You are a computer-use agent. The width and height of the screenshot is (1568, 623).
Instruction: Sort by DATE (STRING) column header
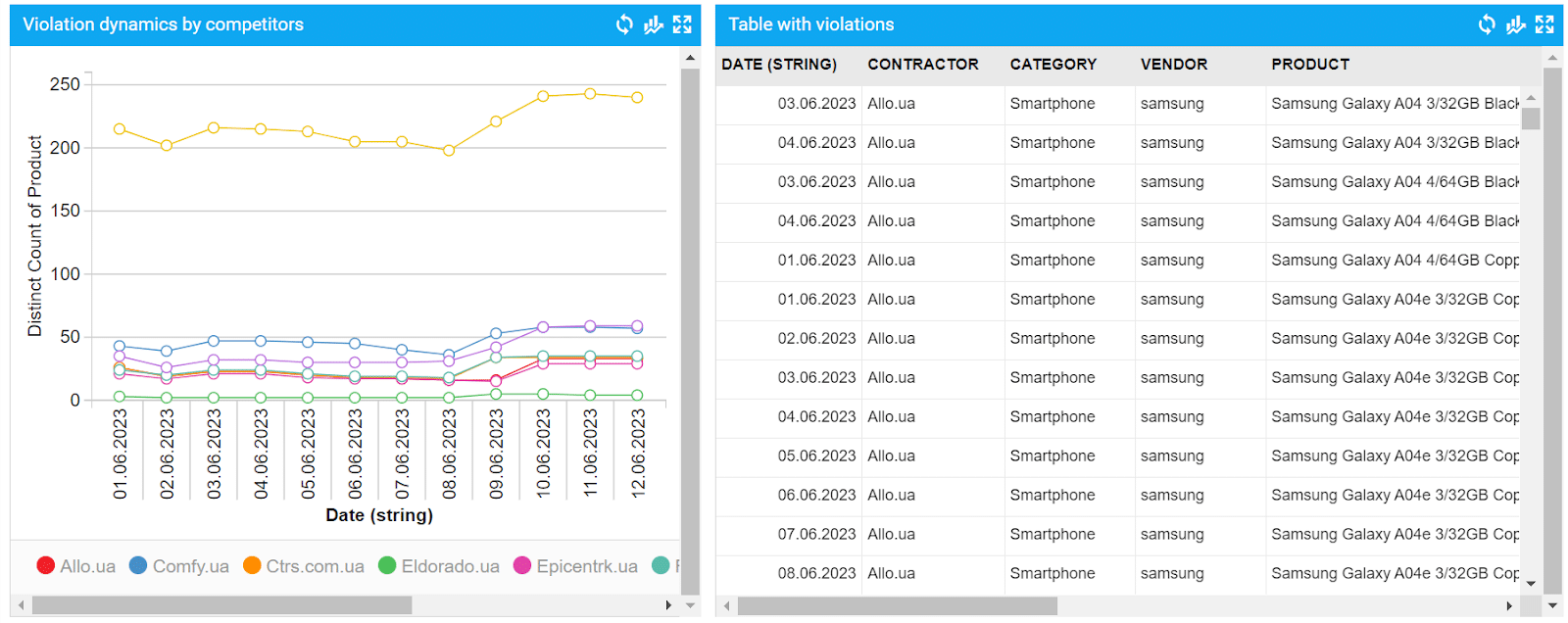point(779,65)
